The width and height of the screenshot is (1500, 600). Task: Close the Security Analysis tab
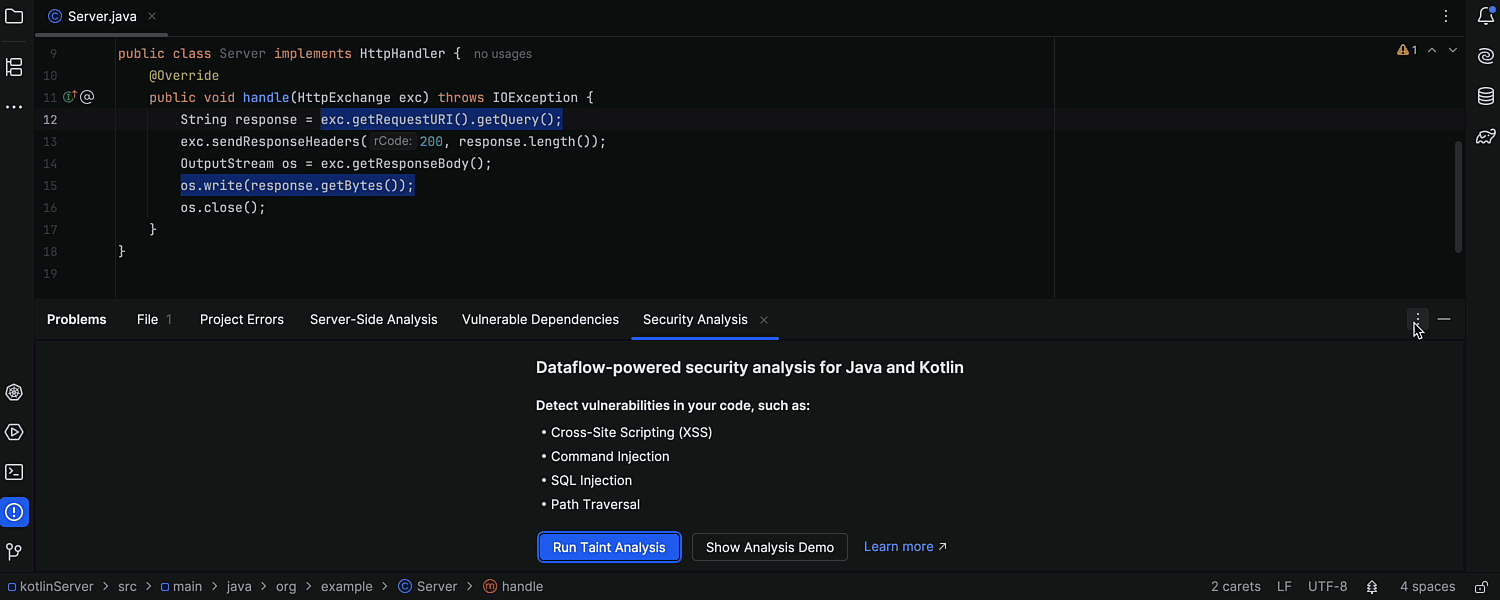tap(764, 320)
